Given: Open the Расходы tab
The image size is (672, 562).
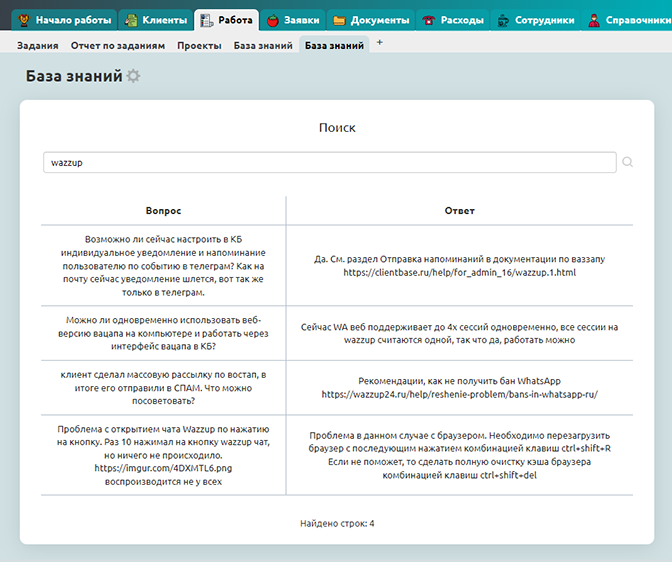Looking at the screenshot, I should pyautogui.click(x=452, y=20).
